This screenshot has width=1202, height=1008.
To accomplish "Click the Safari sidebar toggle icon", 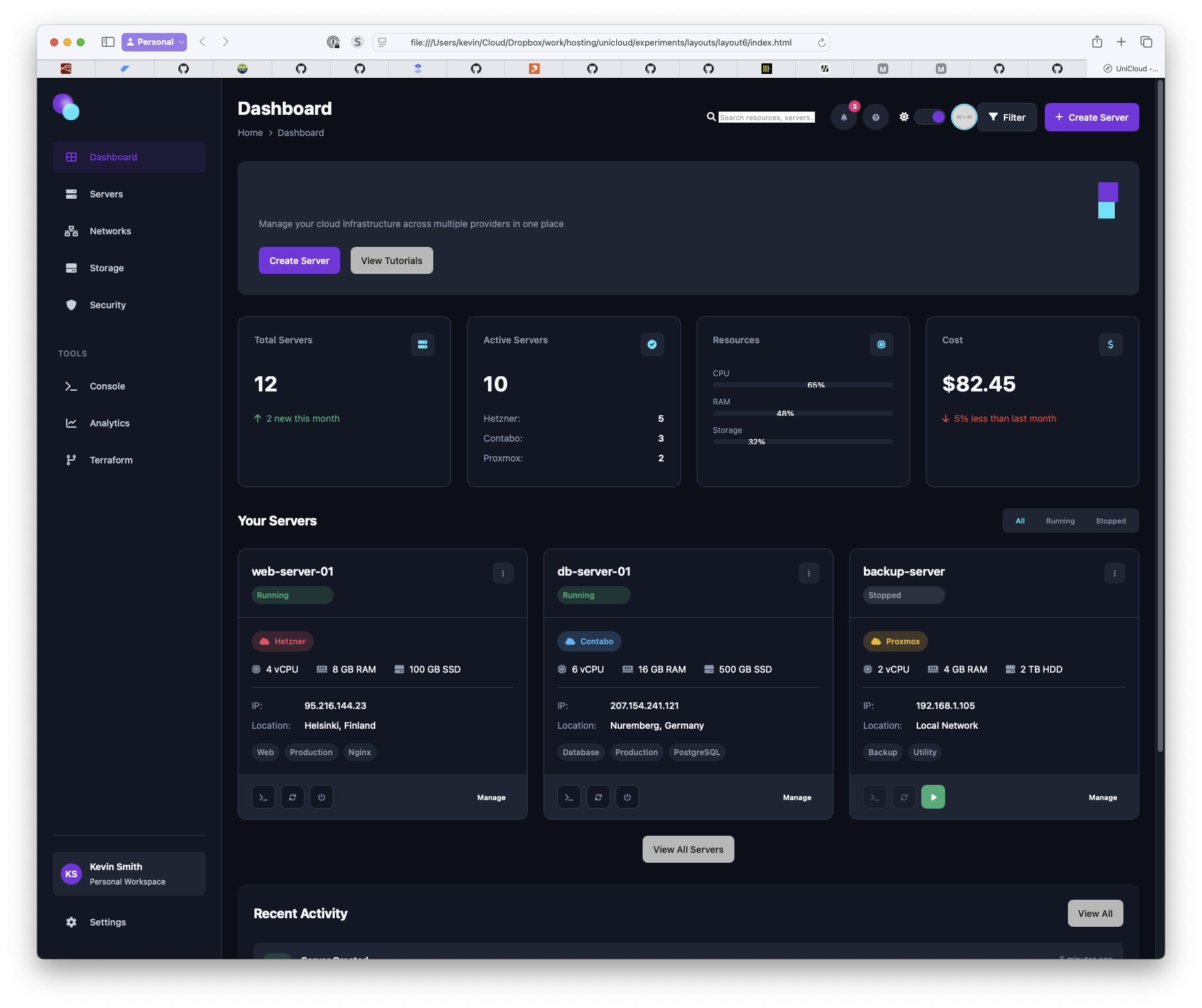I will tap(108, 42).
